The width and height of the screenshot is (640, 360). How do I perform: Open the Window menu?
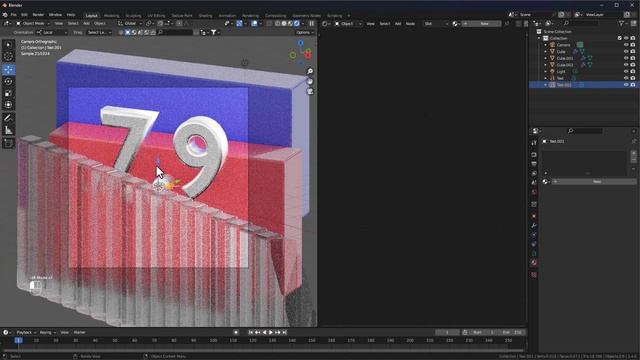pyautogui.click(x=55, y=15)
